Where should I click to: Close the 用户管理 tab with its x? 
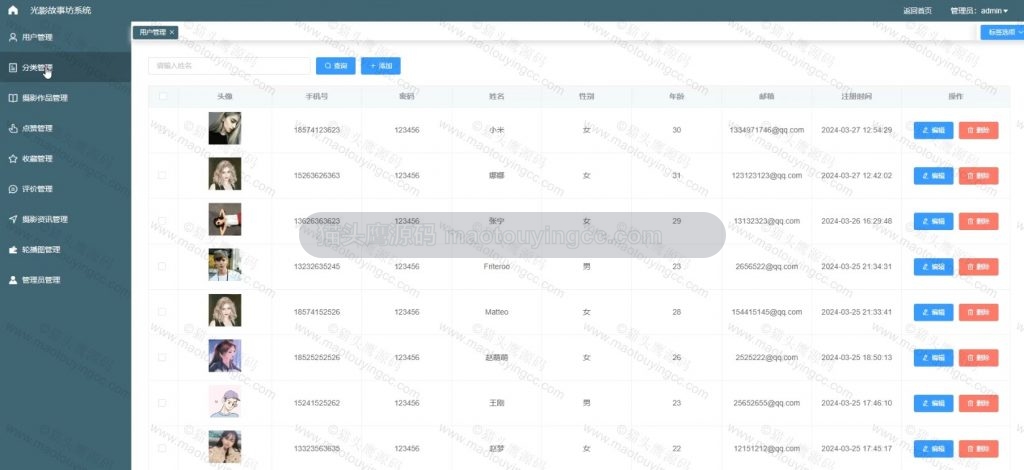(x=172, y=32)
